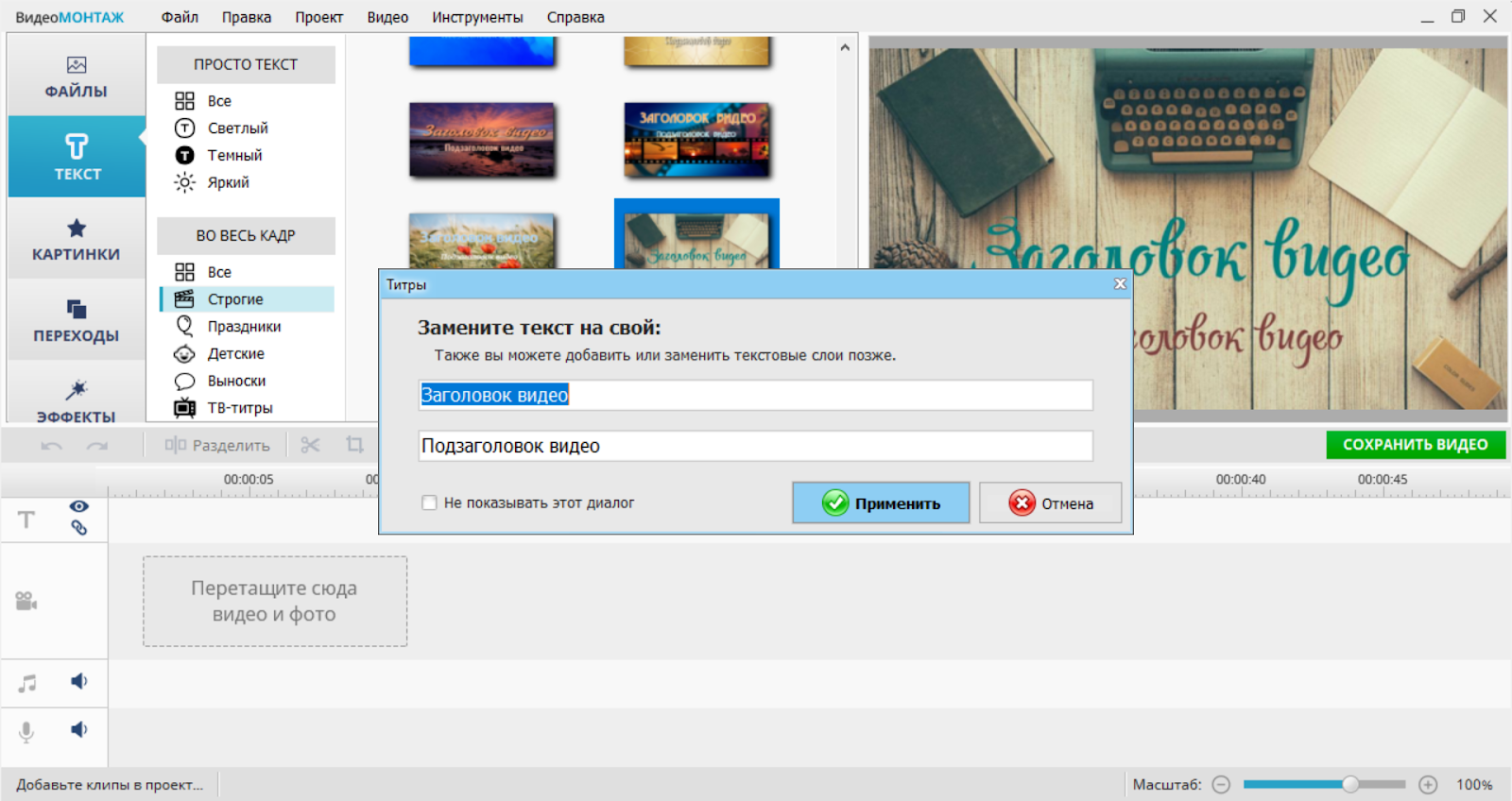This screenshot has height=801, width=1512.
Task: Toggle text track visibility eye
Action: 79,507
